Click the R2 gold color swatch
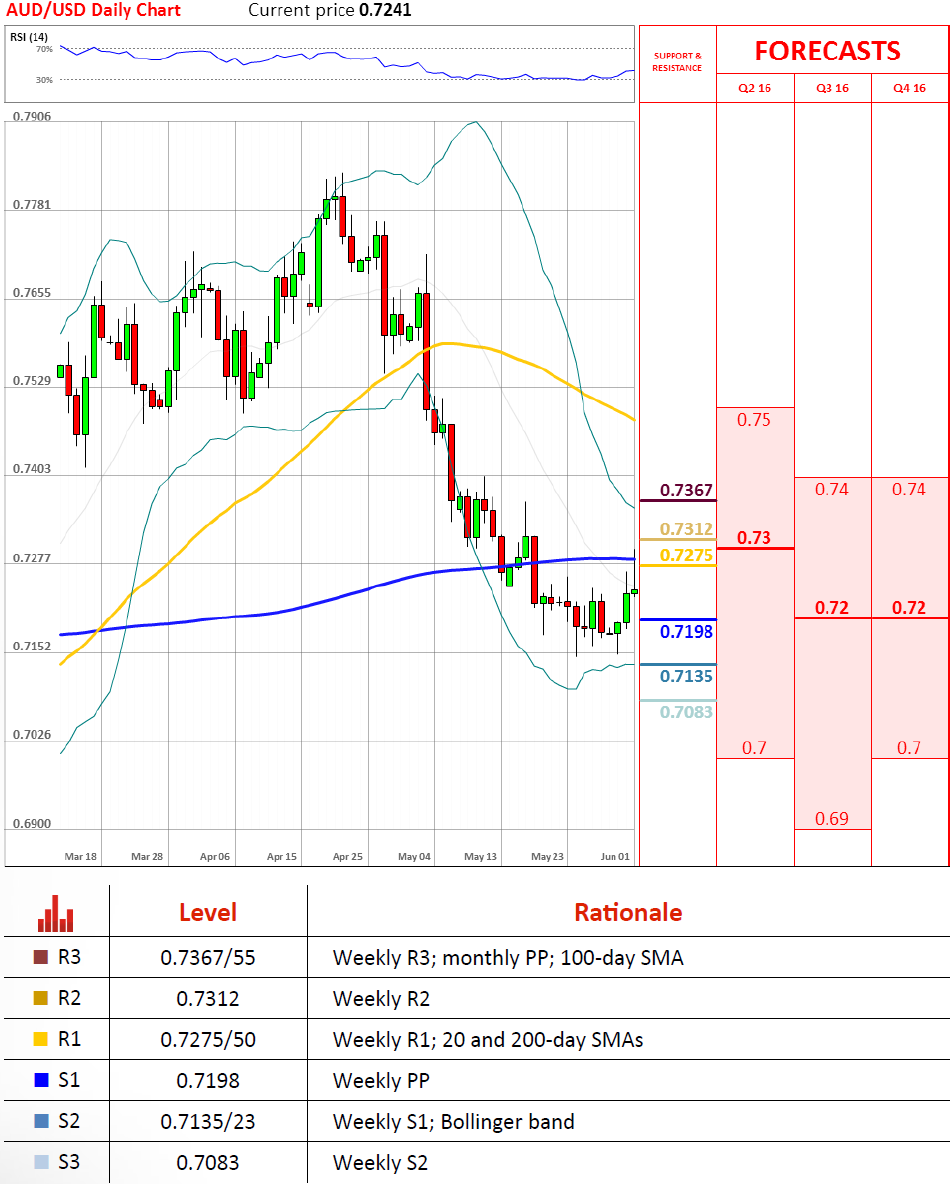Viewport: 951px width, 1184px height. point(41,998)
